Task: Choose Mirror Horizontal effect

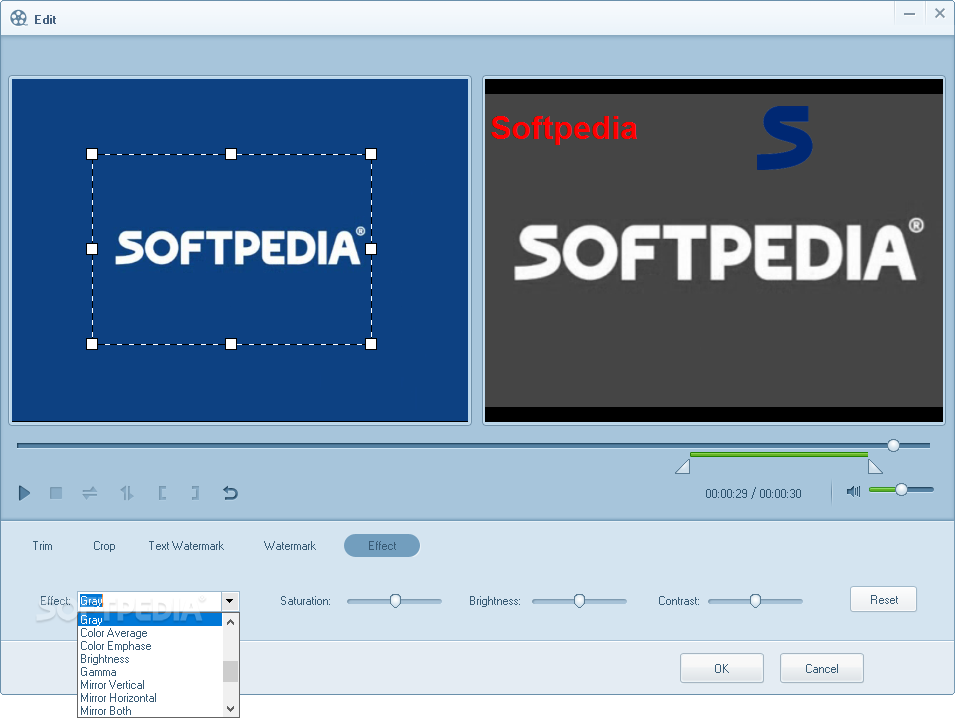Action: pos(150,698)
